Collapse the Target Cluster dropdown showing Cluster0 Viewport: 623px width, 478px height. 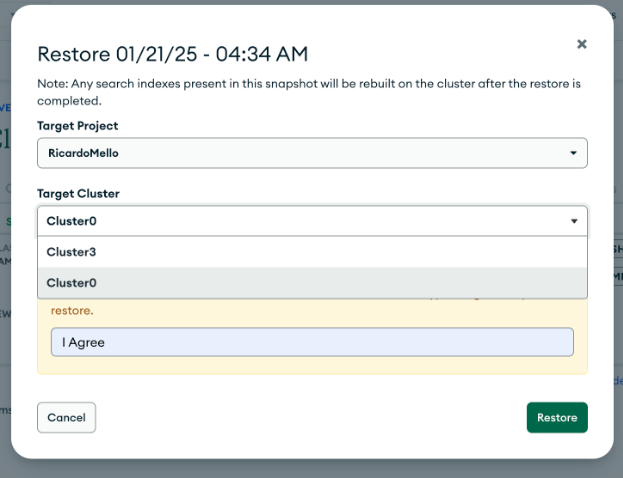(x=300, y=221)
